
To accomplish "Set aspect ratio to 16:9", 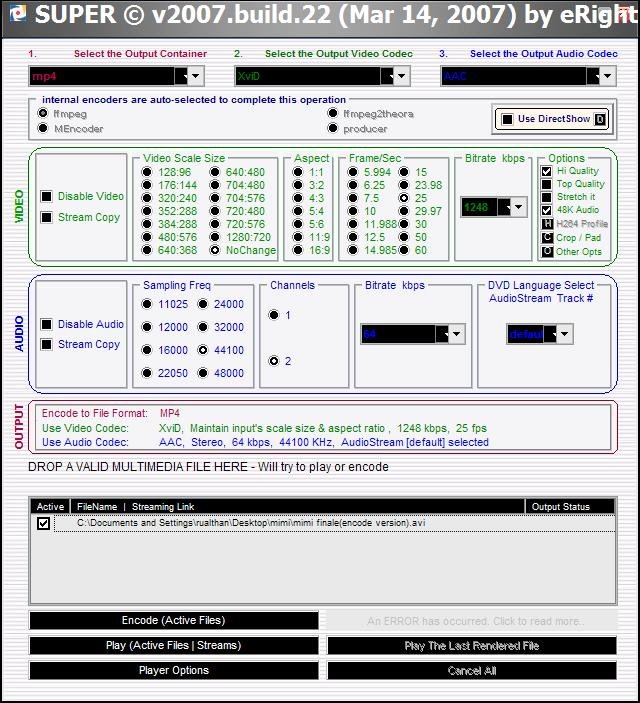I will tap(298, 250).
